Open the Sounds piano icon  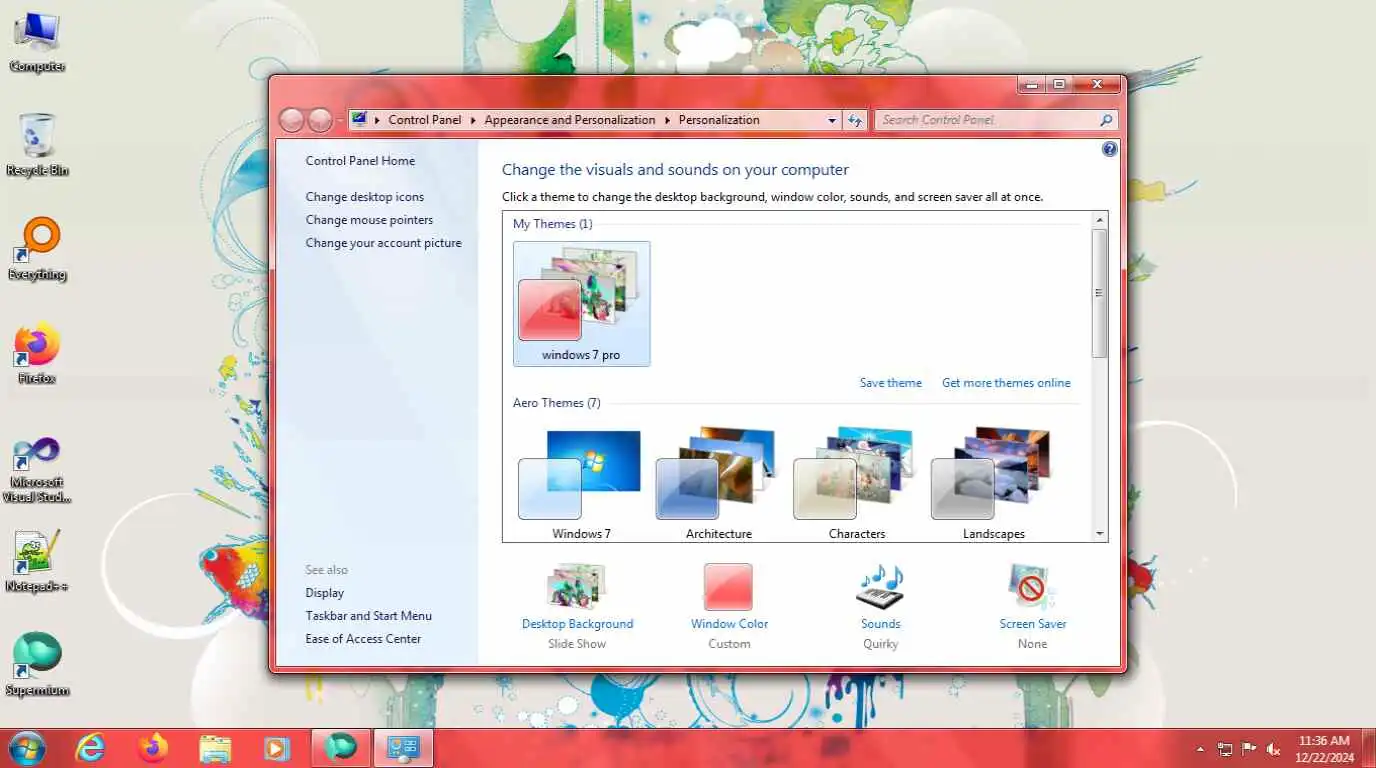point(880,587)
